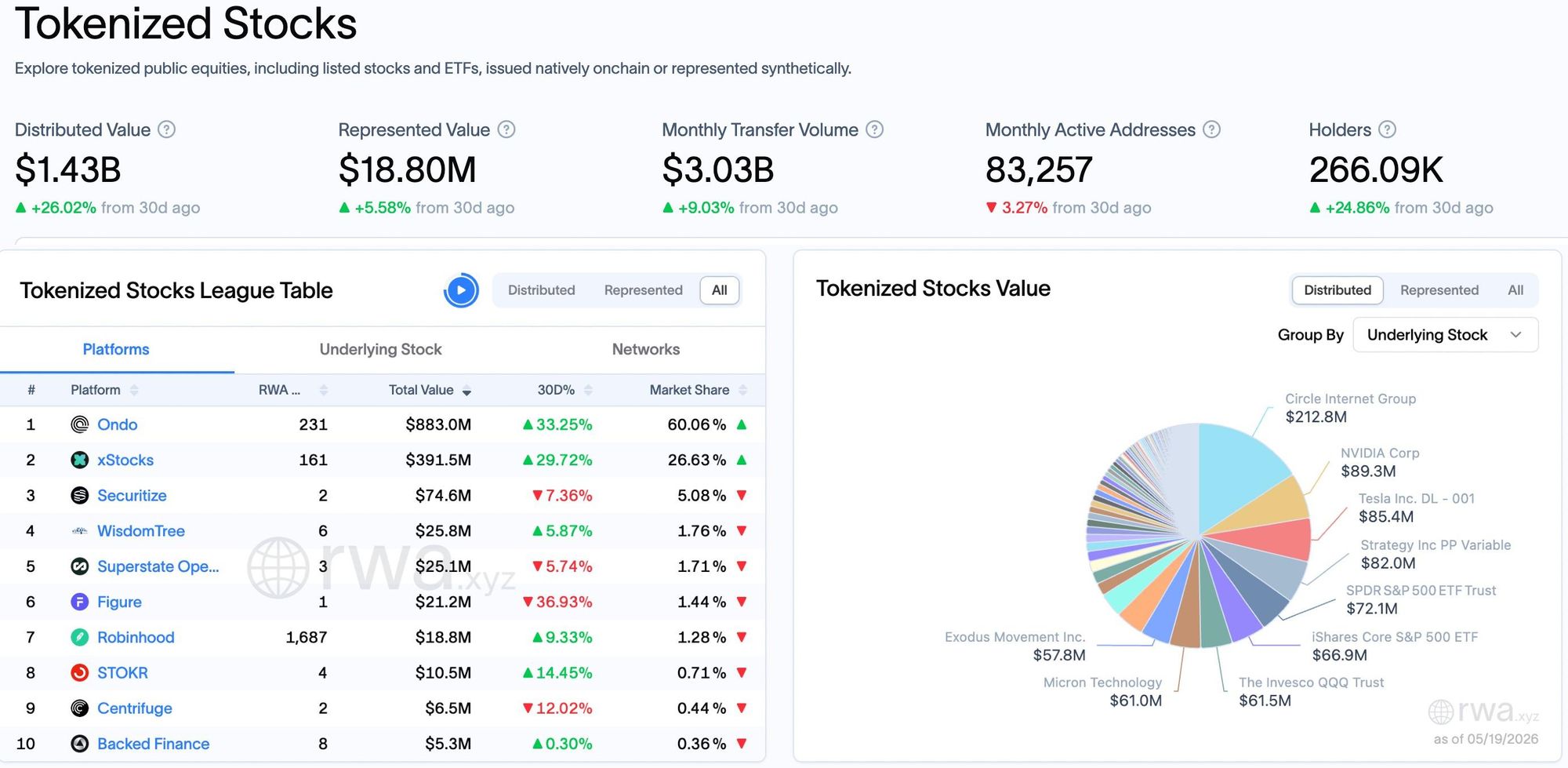
Task: Click the Ondo platform logo
Action: click(x=80, y=424)
